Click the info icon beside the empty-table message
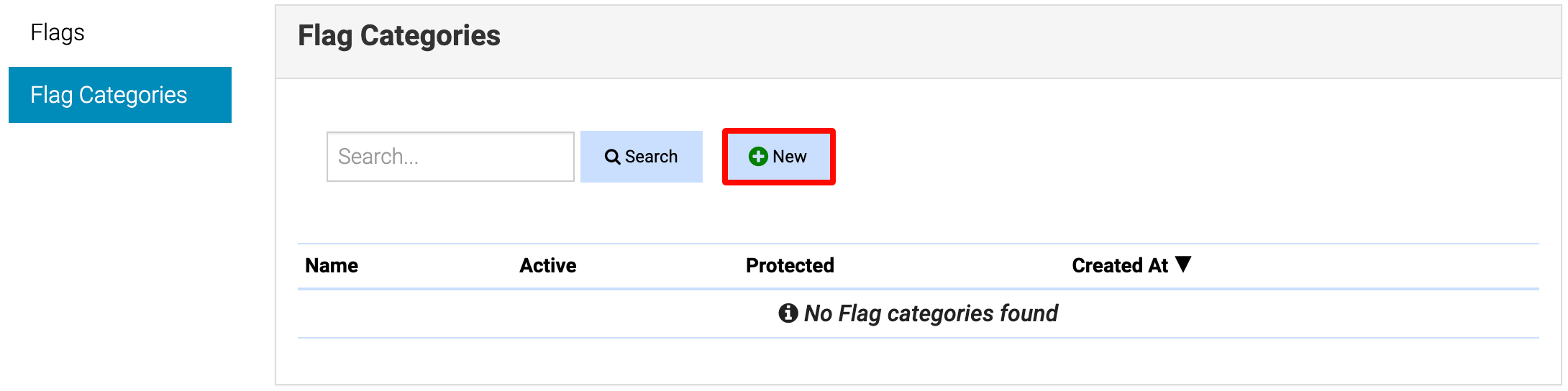 point(788,313)
